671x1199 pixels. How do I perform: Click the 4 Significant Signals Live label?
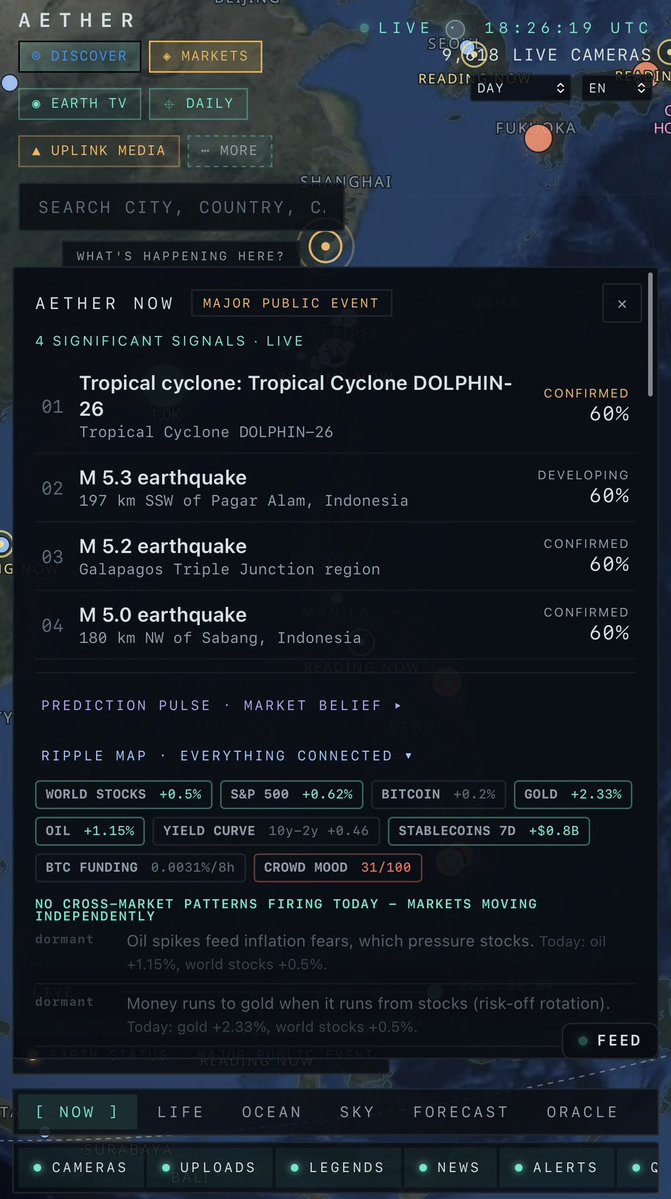(170, 341)
